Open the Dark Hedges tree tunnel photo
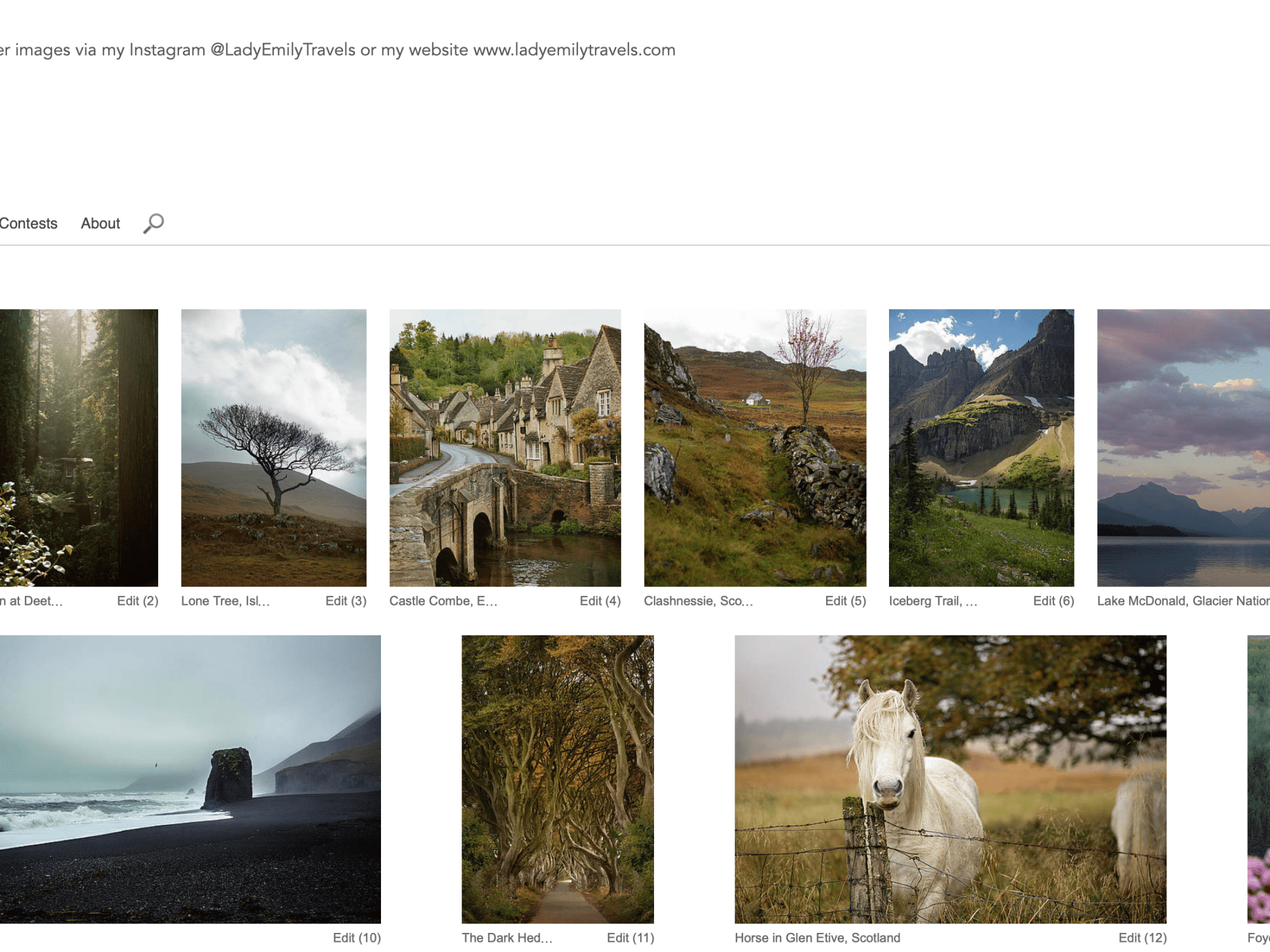This screenshot has height=952, width=1270. (x=558, y=779)
